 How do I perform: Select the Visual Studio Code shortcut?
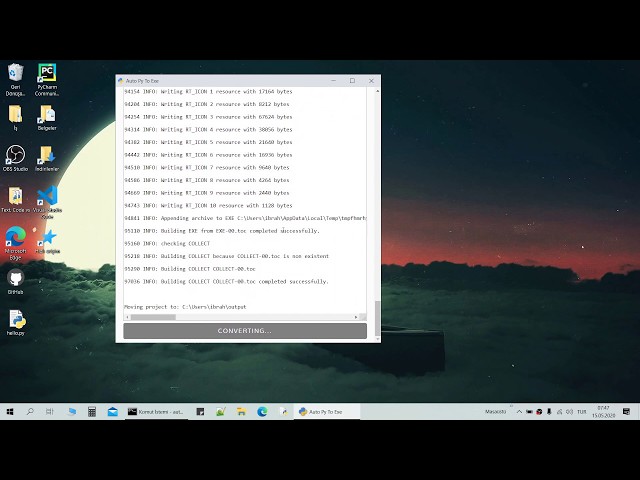click(47, 202)
